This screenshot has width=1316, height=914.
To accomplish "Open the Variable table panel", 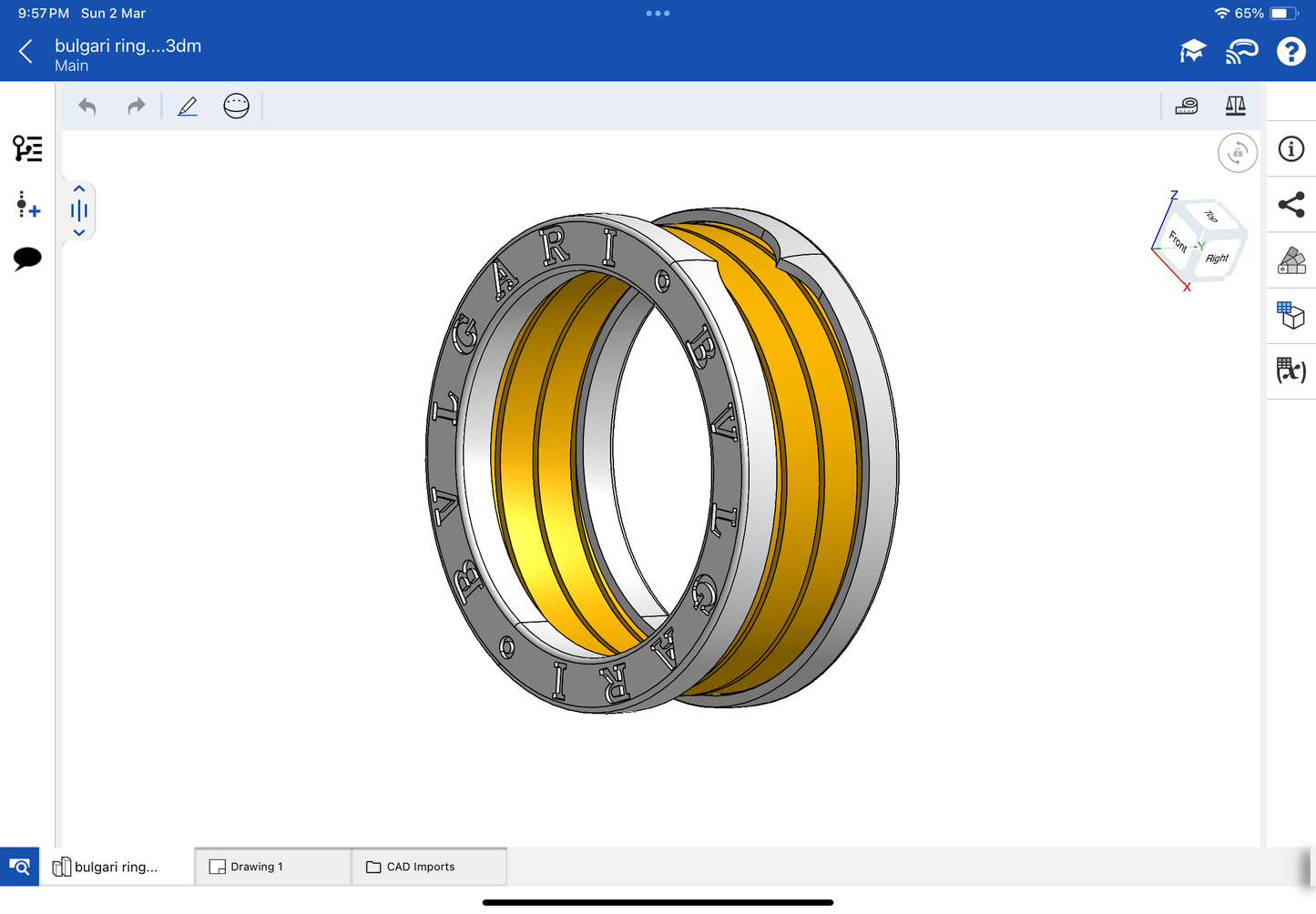I will (1290, 371).
